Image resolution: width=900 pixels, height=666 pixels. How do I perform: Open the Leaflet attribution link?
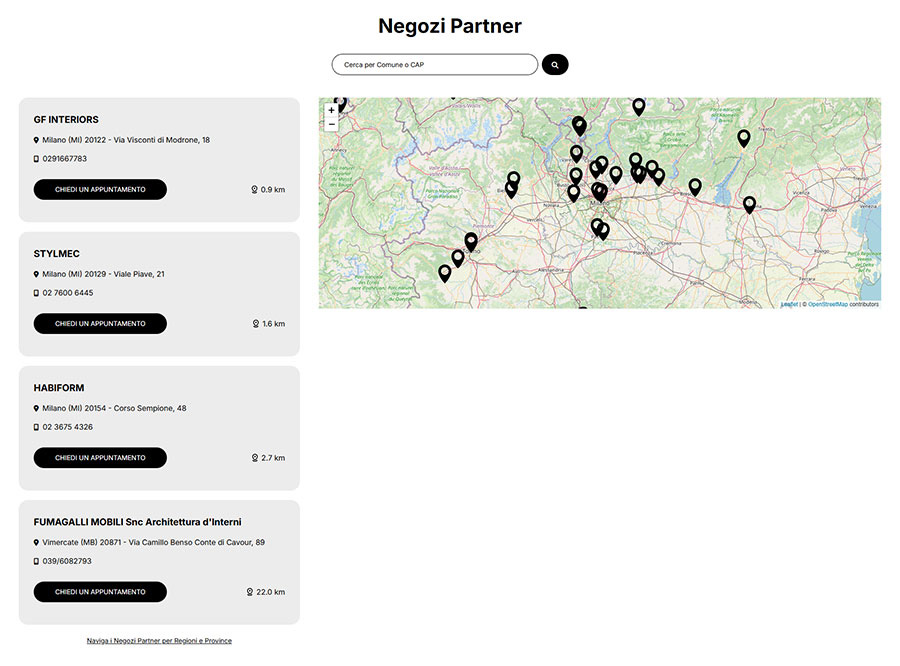click(789, 304)
